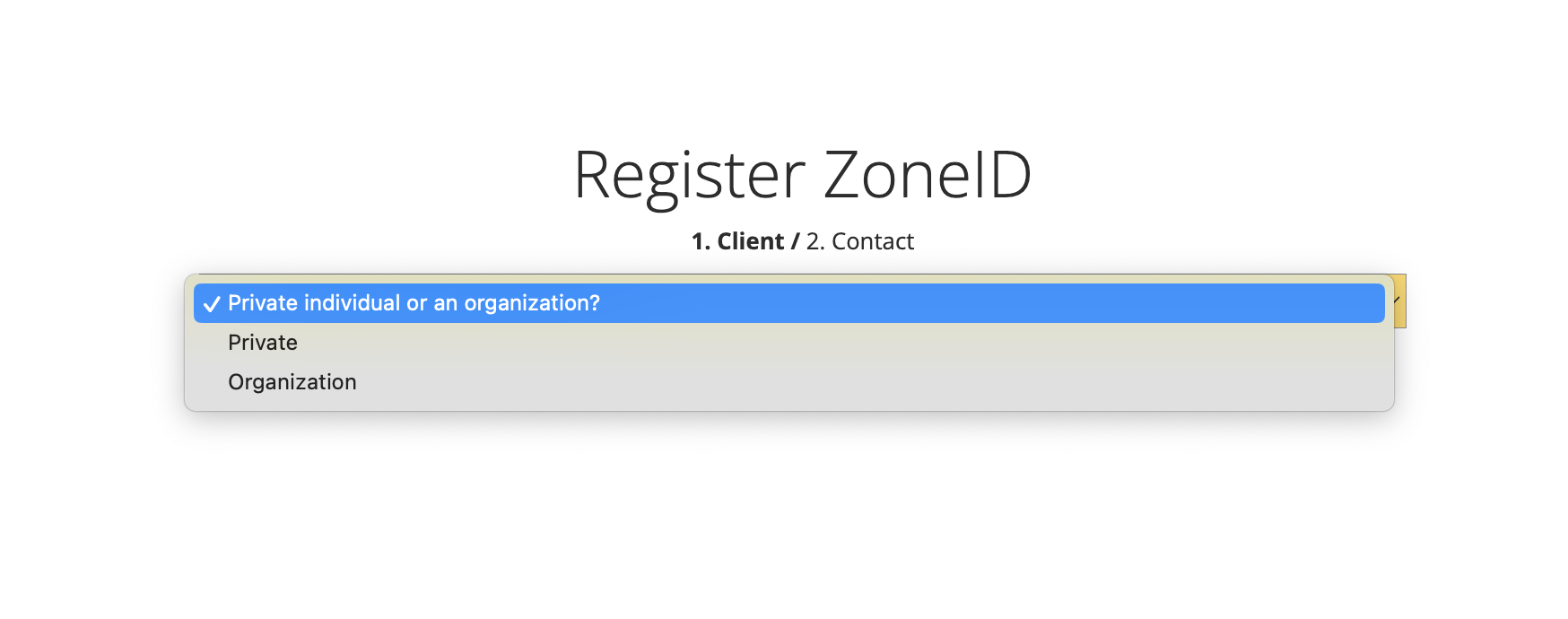Choose Organization from the list
Screen dimensions: 1568x619
click(x=789, y=382)
